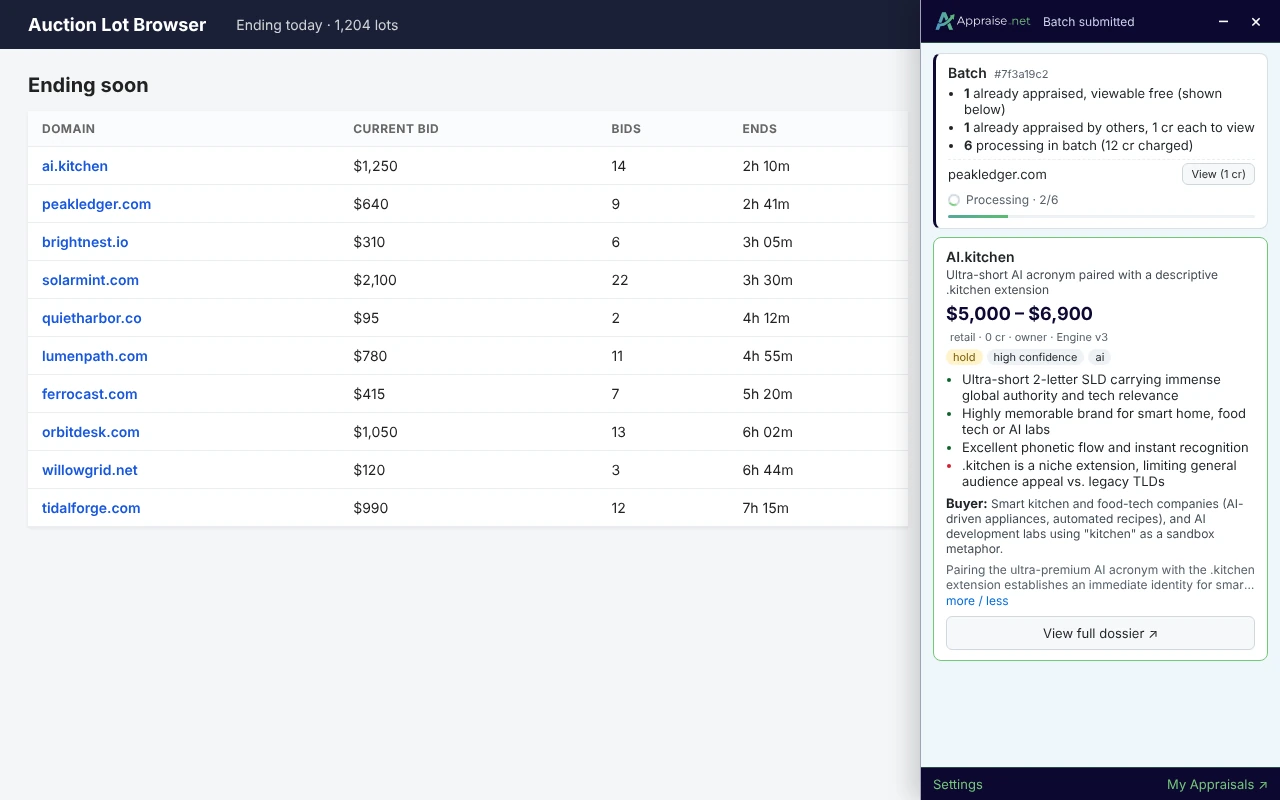The image size is (1280, 800).
Task: Click the 2h 41m end time cell
Action: tap(766, 204)
